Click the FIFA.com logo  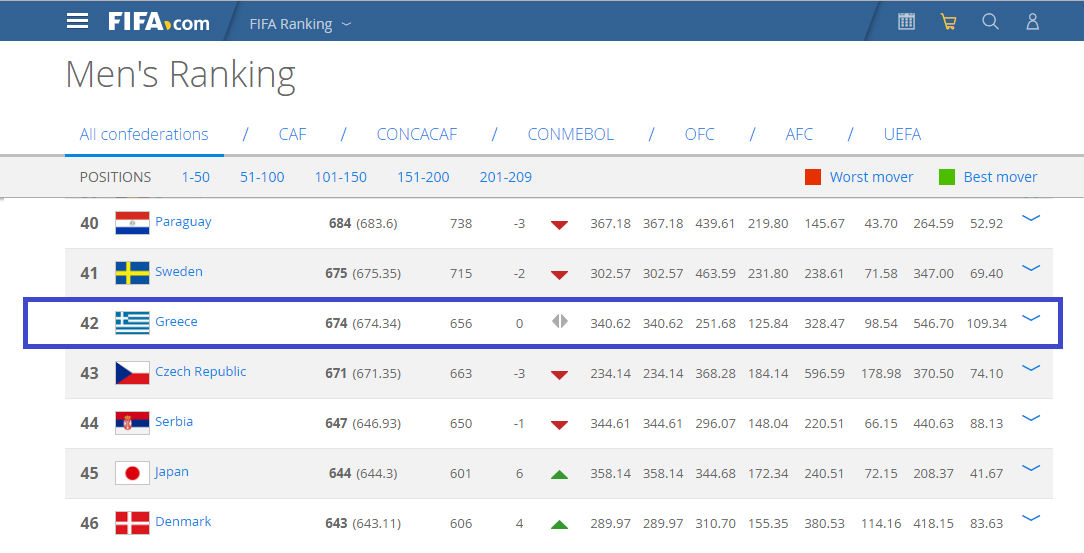tap(159, 21)
